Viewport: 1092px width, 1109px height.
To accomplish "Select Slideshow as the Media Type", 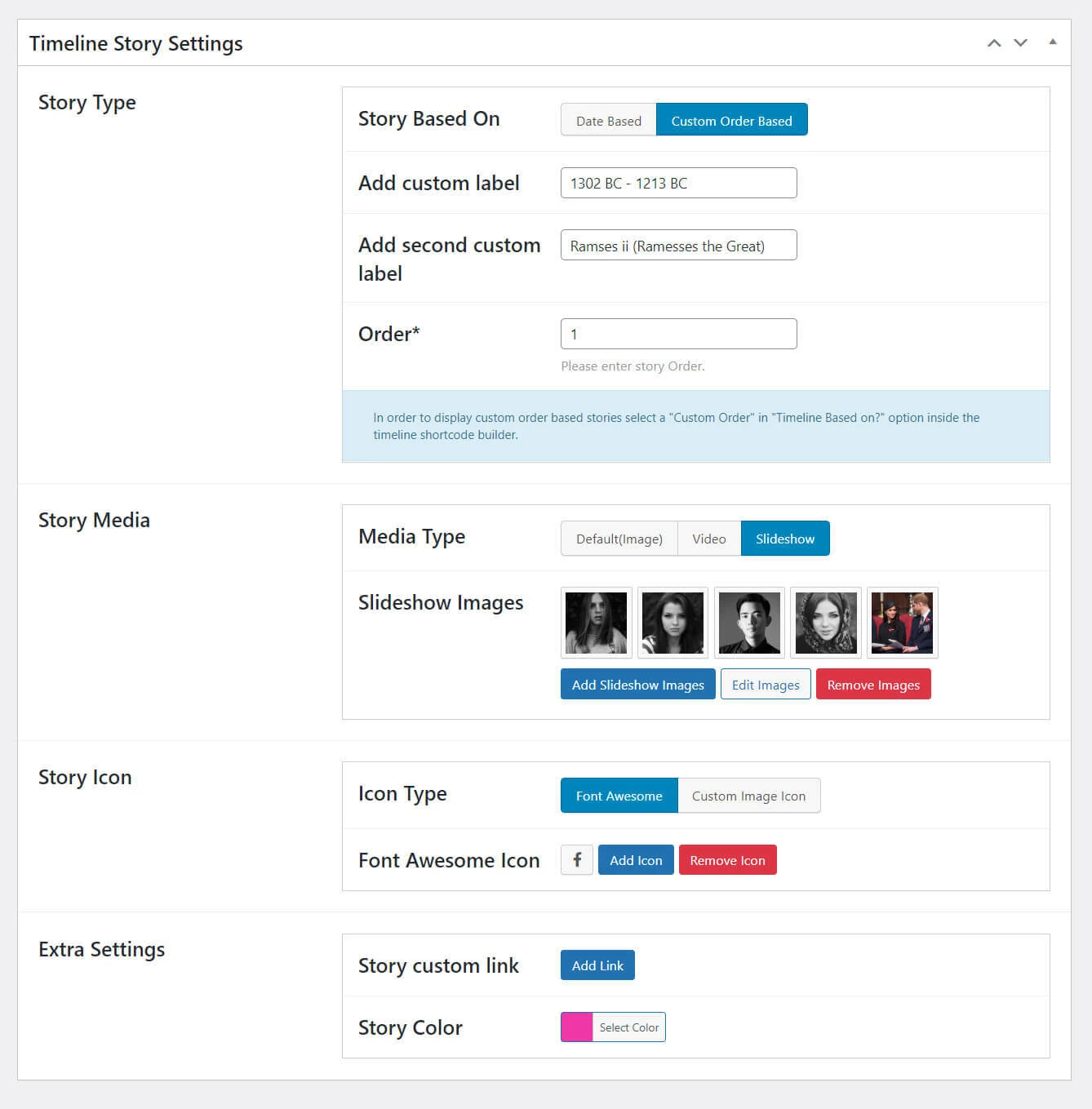I will point(784,538).
